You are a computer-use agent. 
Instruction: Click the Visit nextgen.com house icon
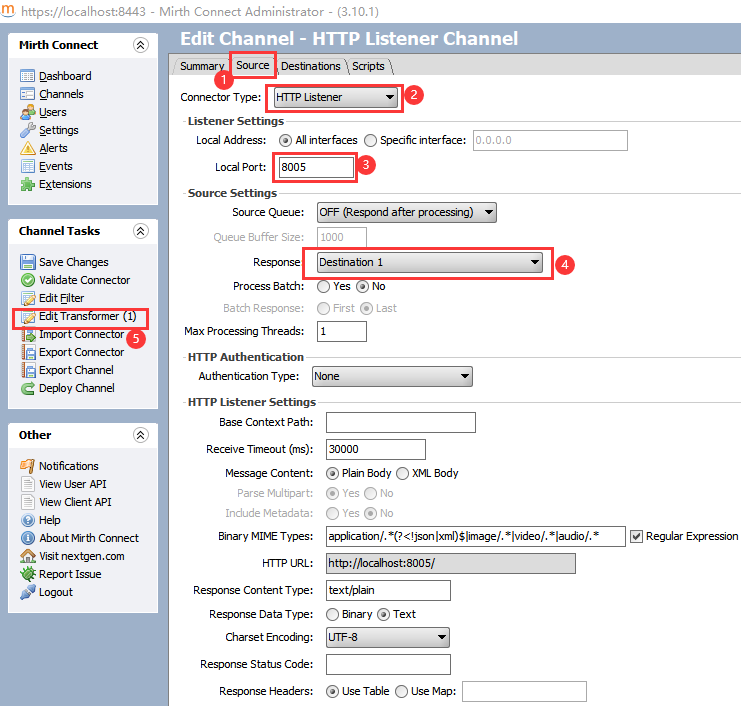coord(27,556)
